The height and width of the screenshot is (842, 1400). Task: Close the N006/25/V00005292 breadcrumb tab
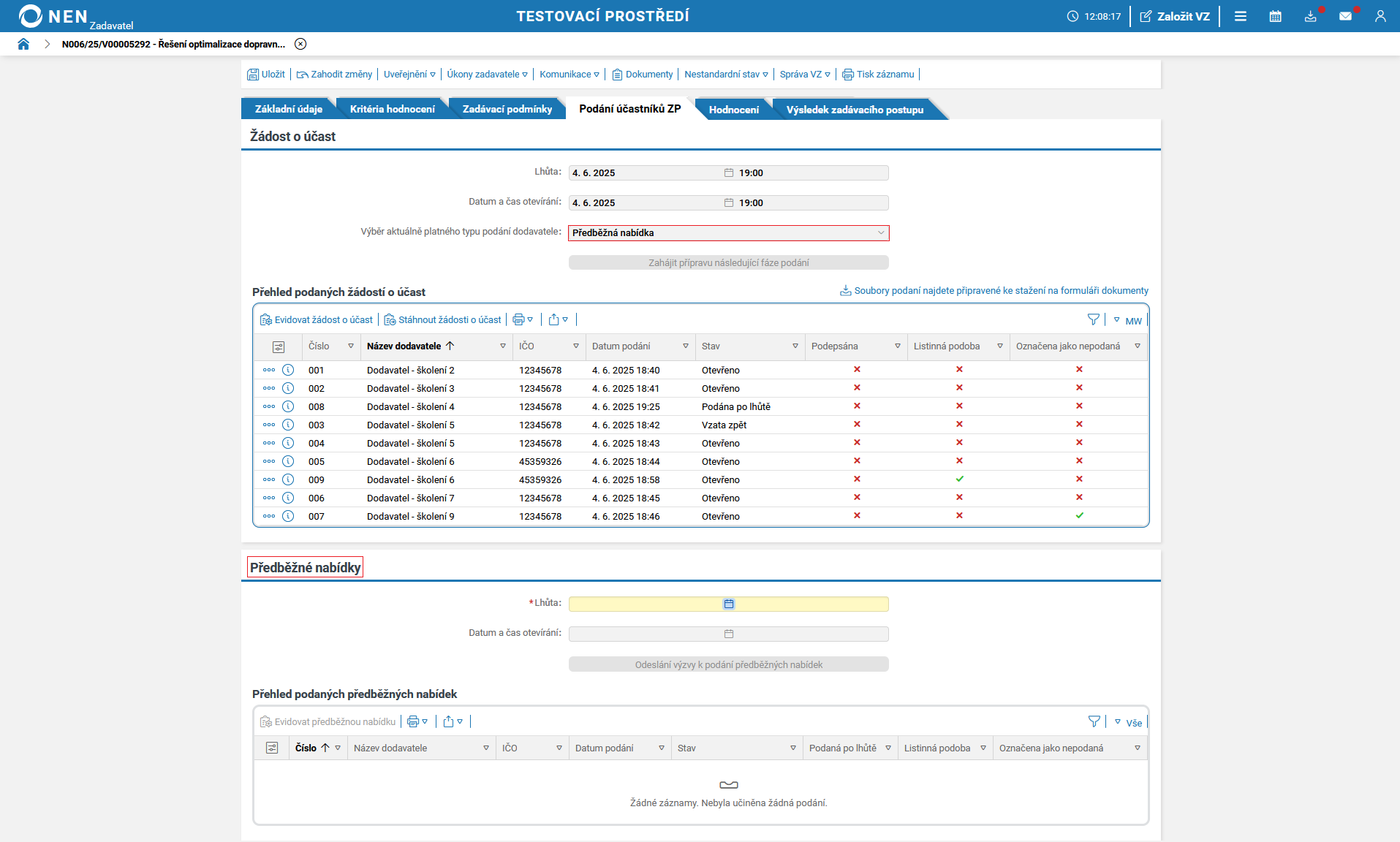point(300,44)
